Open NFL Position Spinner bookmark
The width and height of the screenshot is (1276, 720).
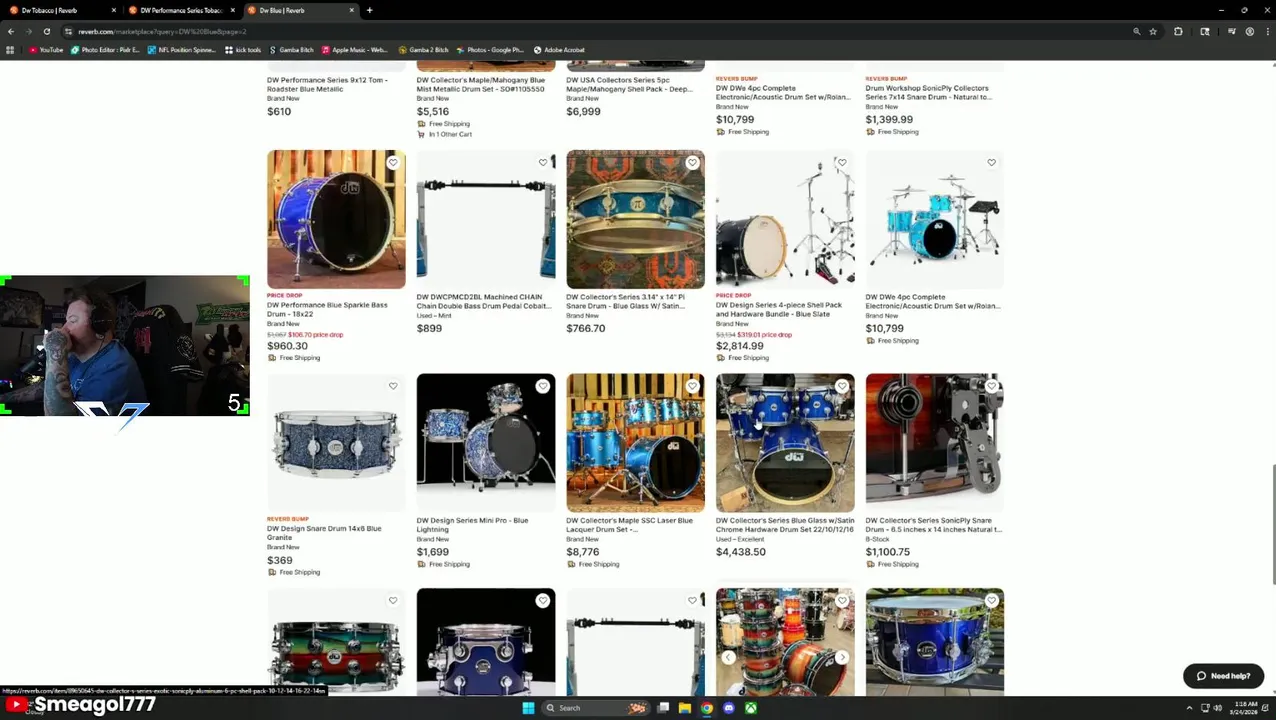coord(181,49)
